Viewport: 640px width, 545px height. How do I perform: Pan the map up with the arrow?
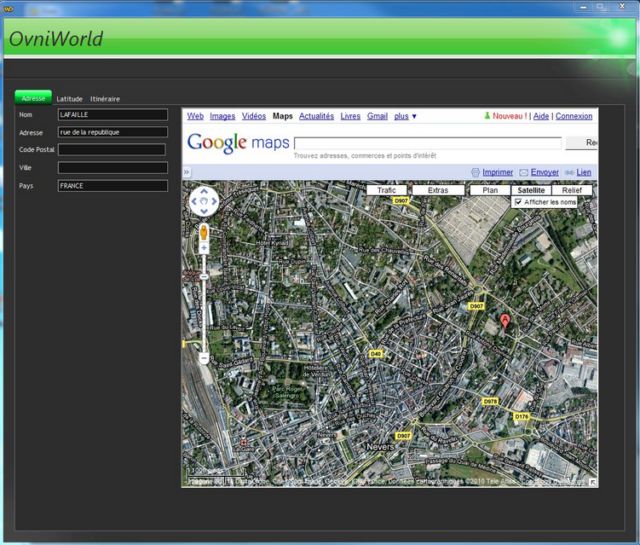(x=204, y=191)
